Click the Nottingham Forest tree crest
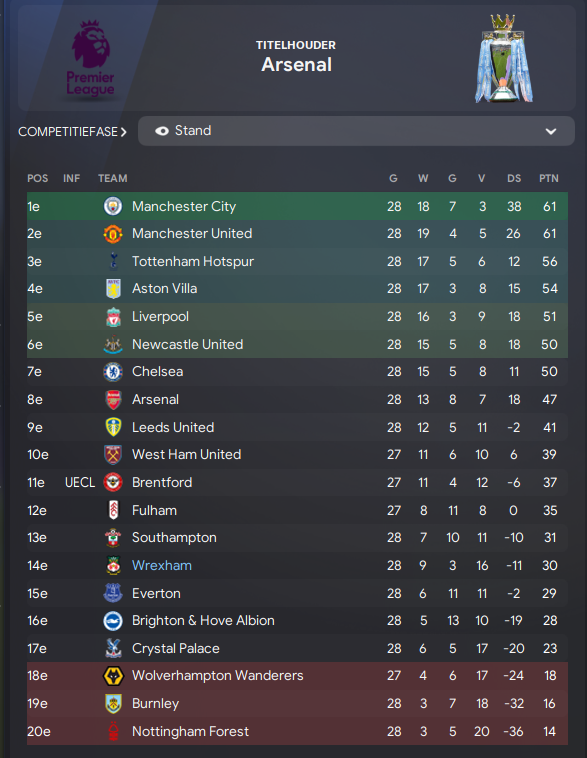The height and width of the screenshot is (758, 587). coord(113,731)
